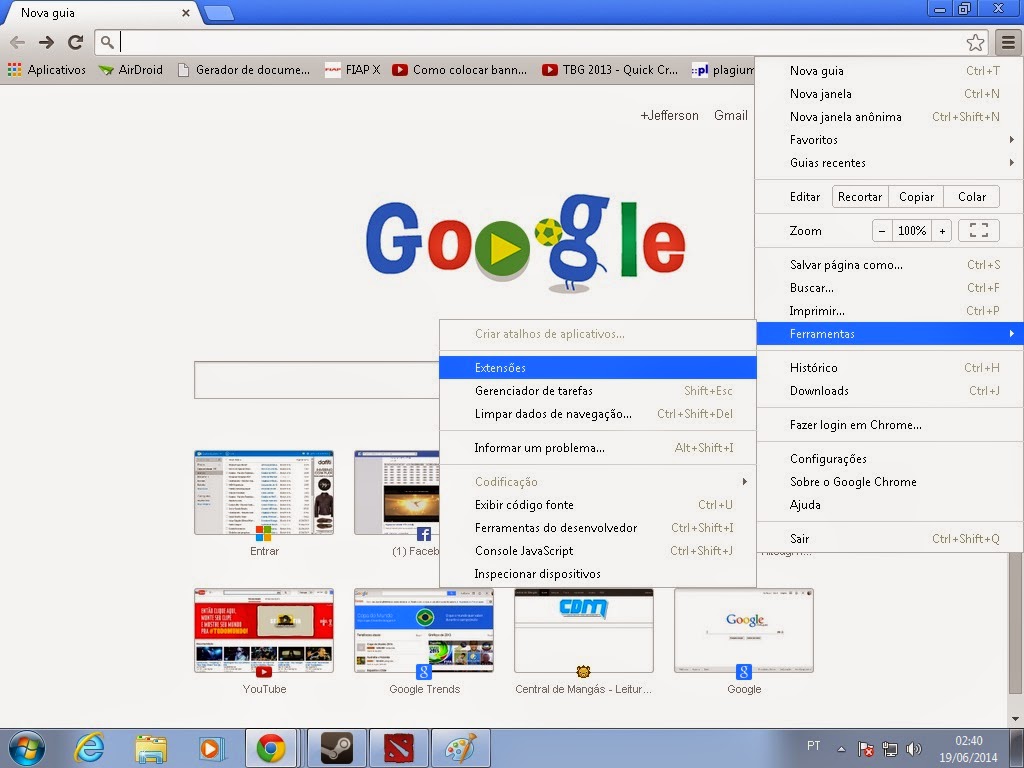This screenshot has width=1024, height=768.
Task: Open Windows Start menu
Action: tap(27, 748)
